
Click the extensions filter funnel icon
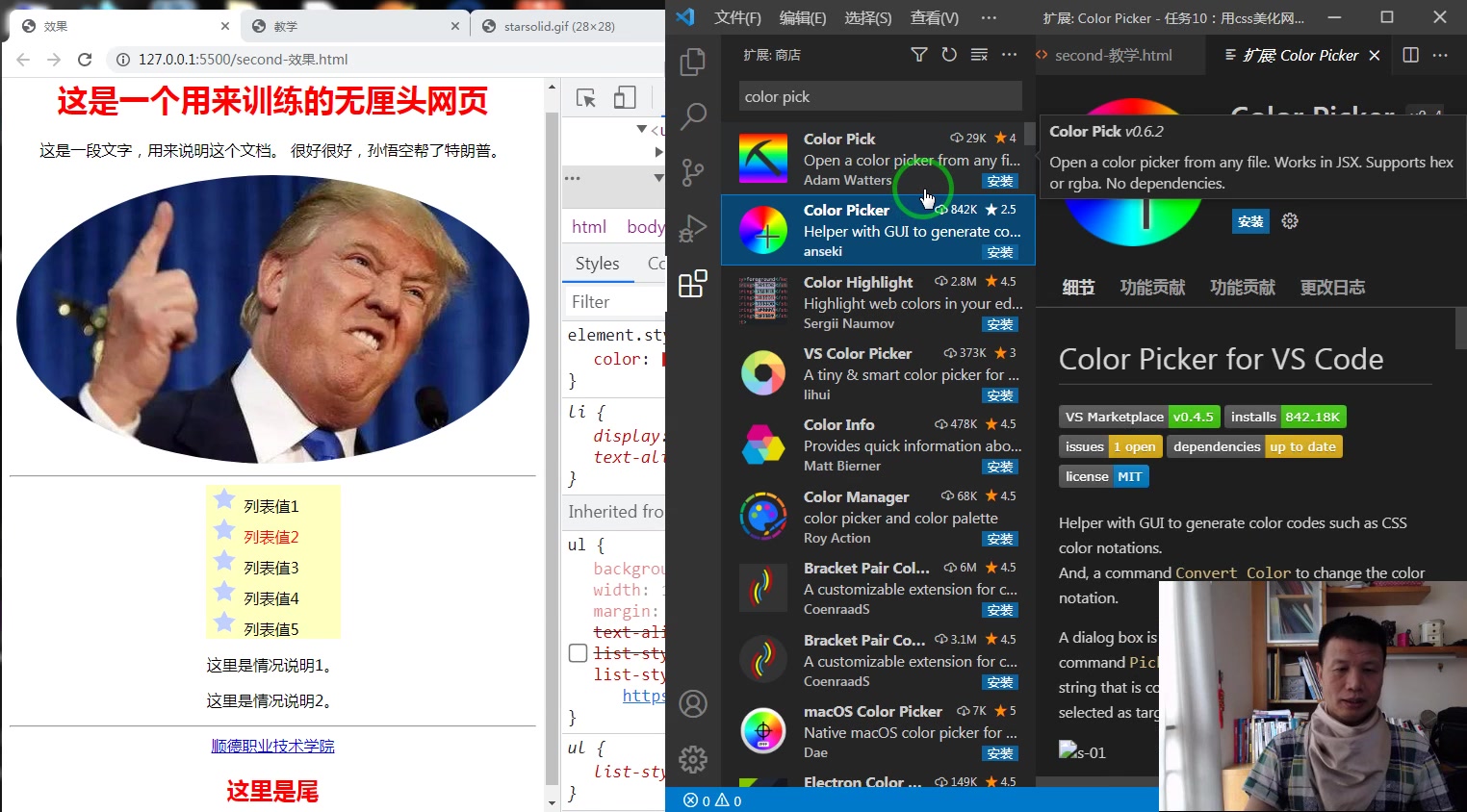click(x=919, y=55)
